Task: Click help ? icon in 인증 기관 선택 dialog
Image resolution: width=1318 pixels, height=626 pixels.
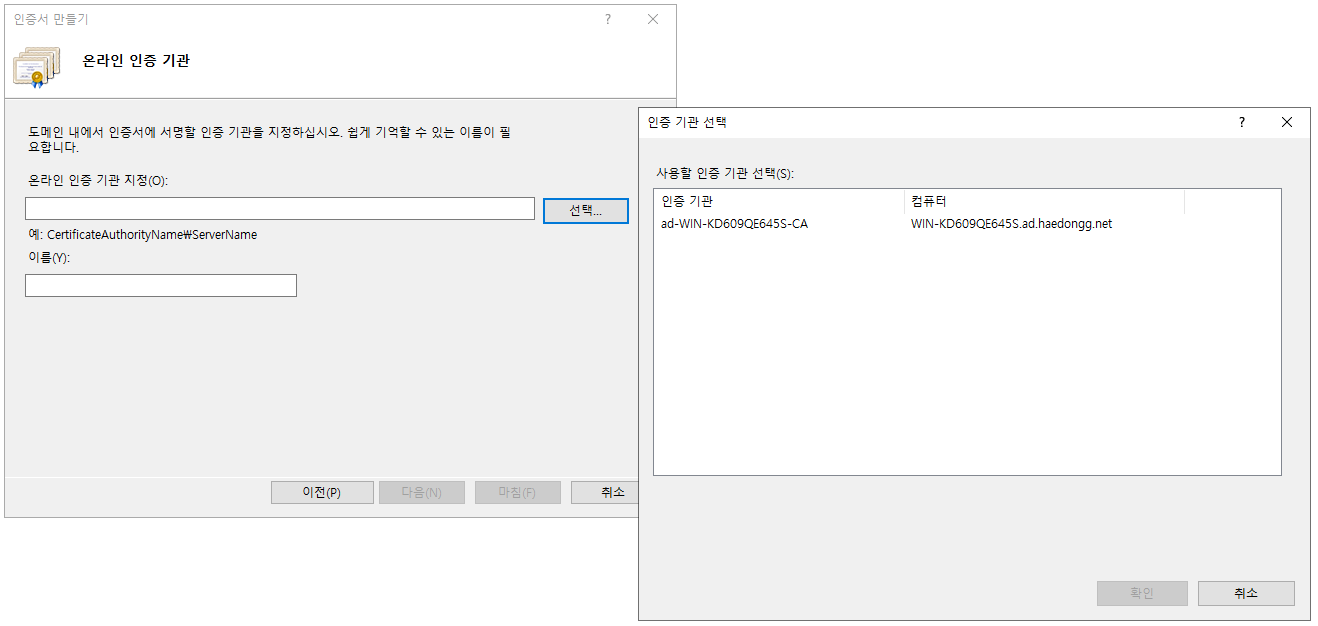Action: 1242,122
